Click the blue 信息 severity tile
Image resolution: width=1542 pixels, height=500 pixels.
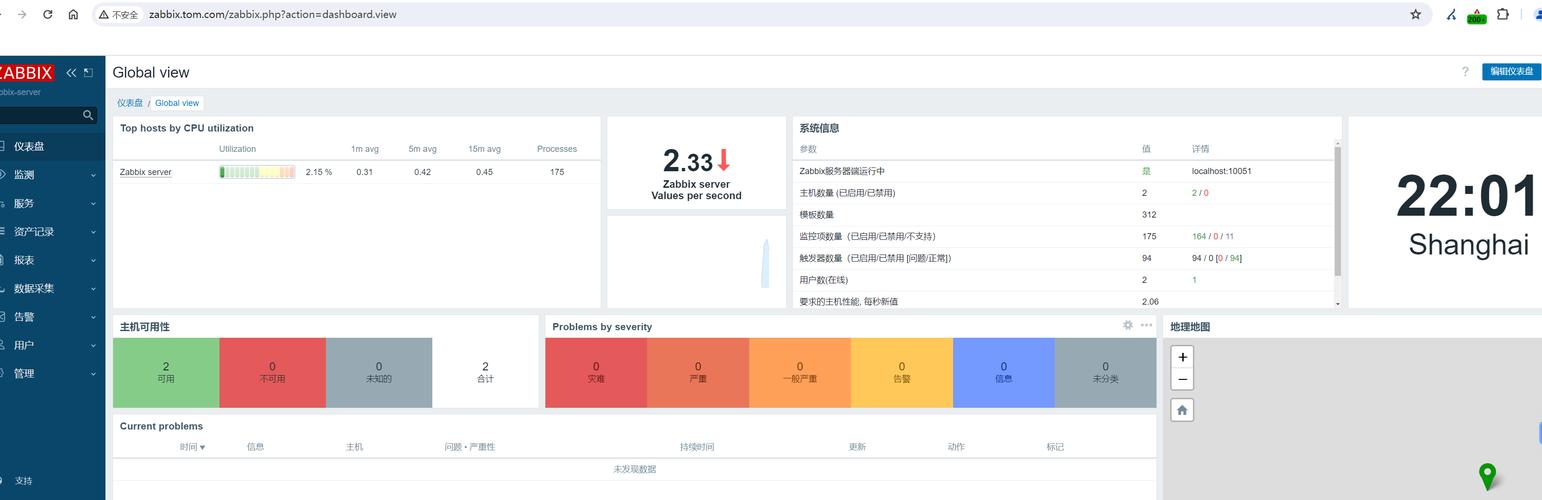click(1004, 373)
